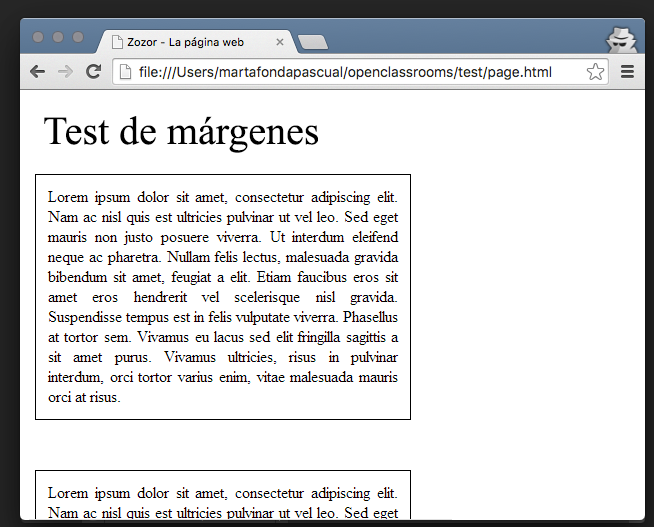Click the 'Test de márgenes' heading
The image size is (654, 527).
pos(181,132)
